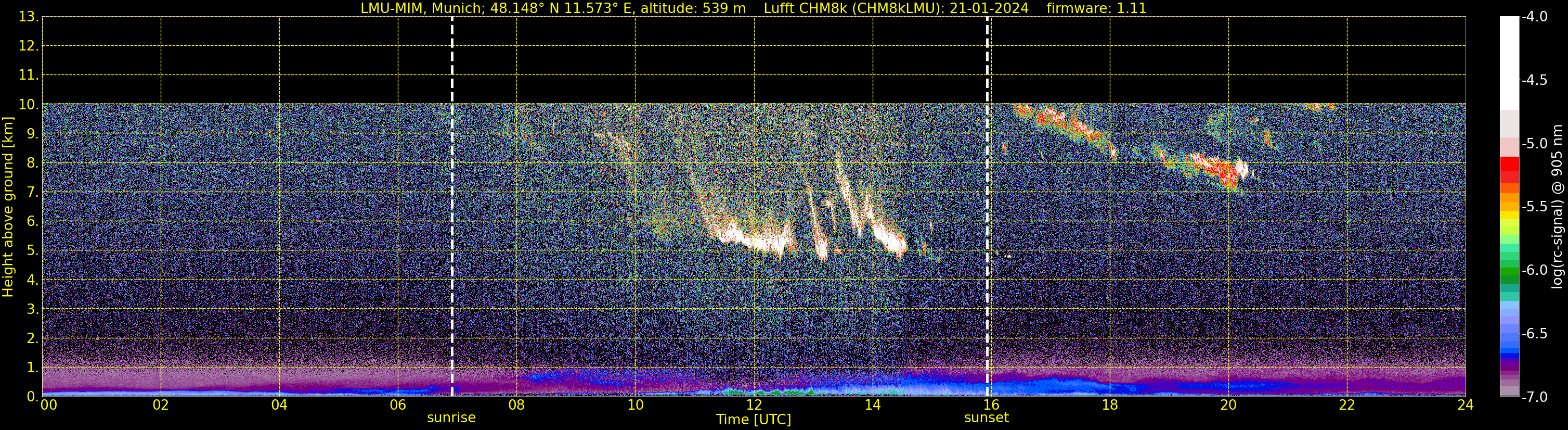This screenshot has height=430, width=1568.
Task: Click the date '21-01-2024' in the title
Action: (989, 8)
